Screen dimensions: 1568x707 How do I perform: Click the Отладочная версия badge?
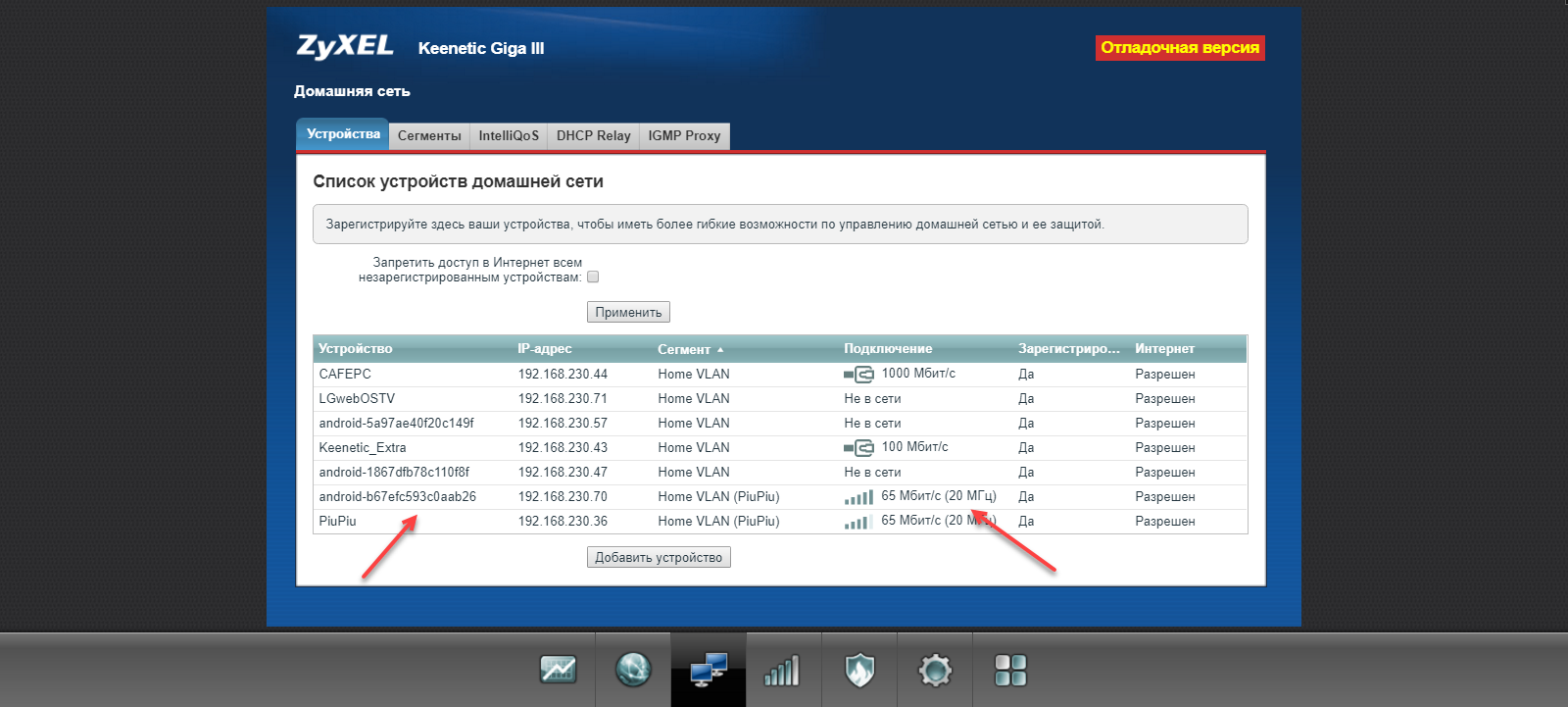(x=1180, y=48)
